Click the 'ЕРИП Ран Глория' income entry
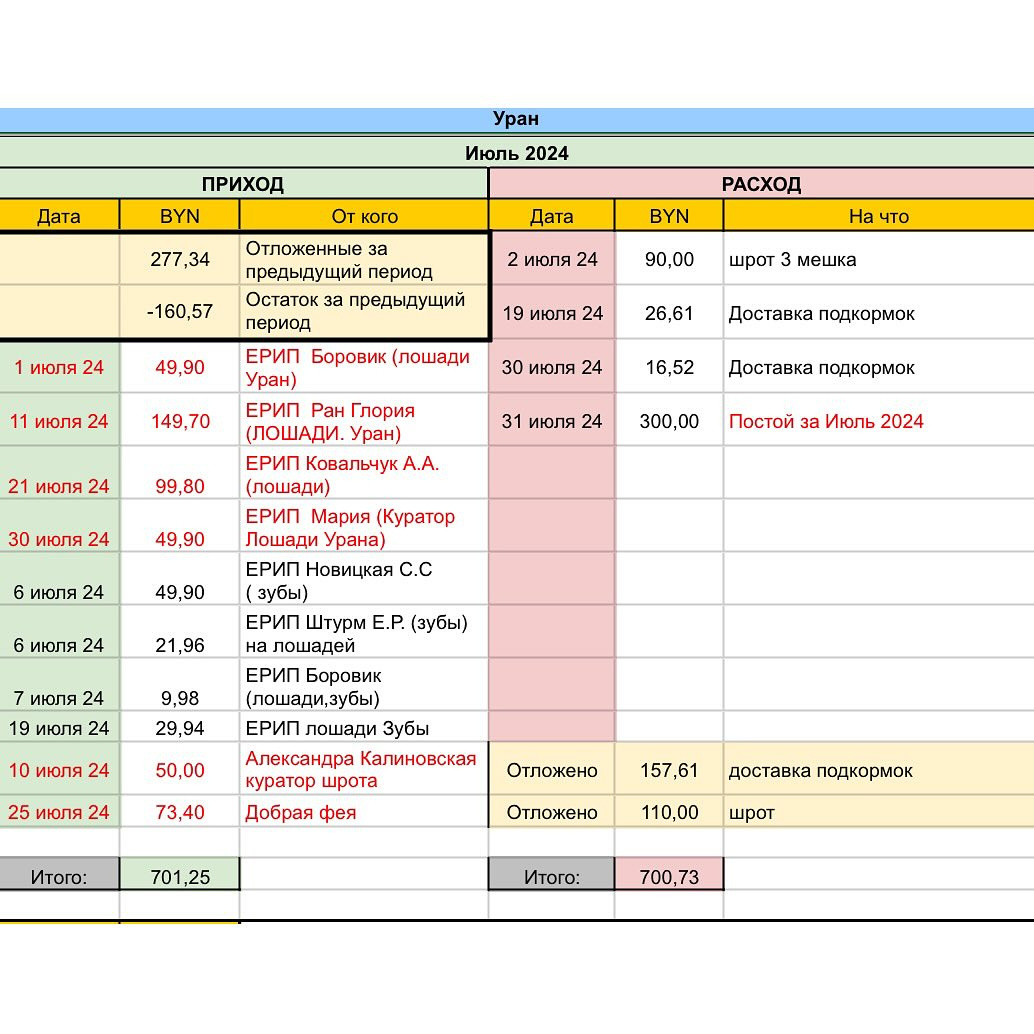This screenshot has width=1034, height=1034. (x=364, y=421)
